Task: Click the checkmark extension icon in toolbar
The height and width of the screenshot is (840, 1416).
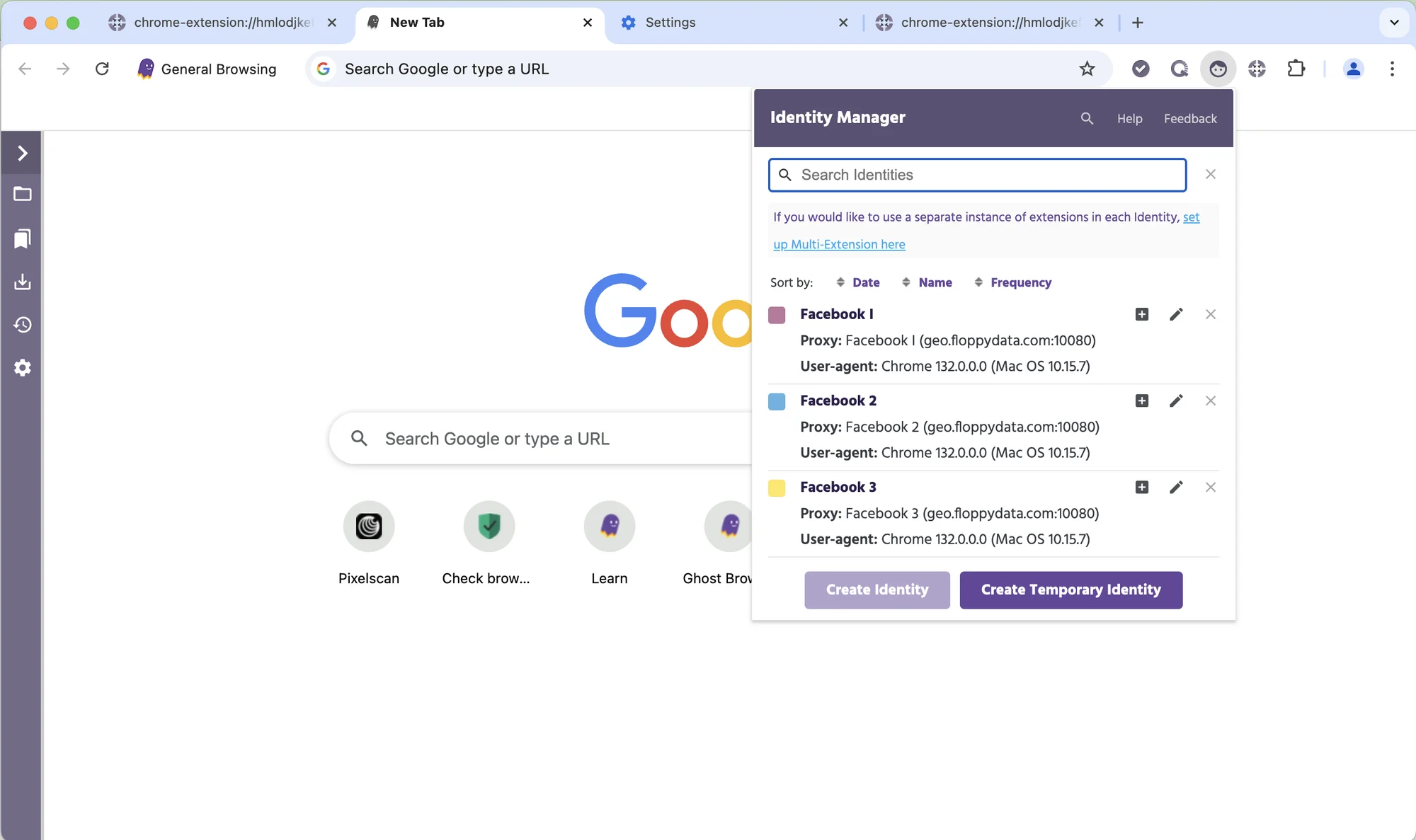Action: [x=1141, y=69]
